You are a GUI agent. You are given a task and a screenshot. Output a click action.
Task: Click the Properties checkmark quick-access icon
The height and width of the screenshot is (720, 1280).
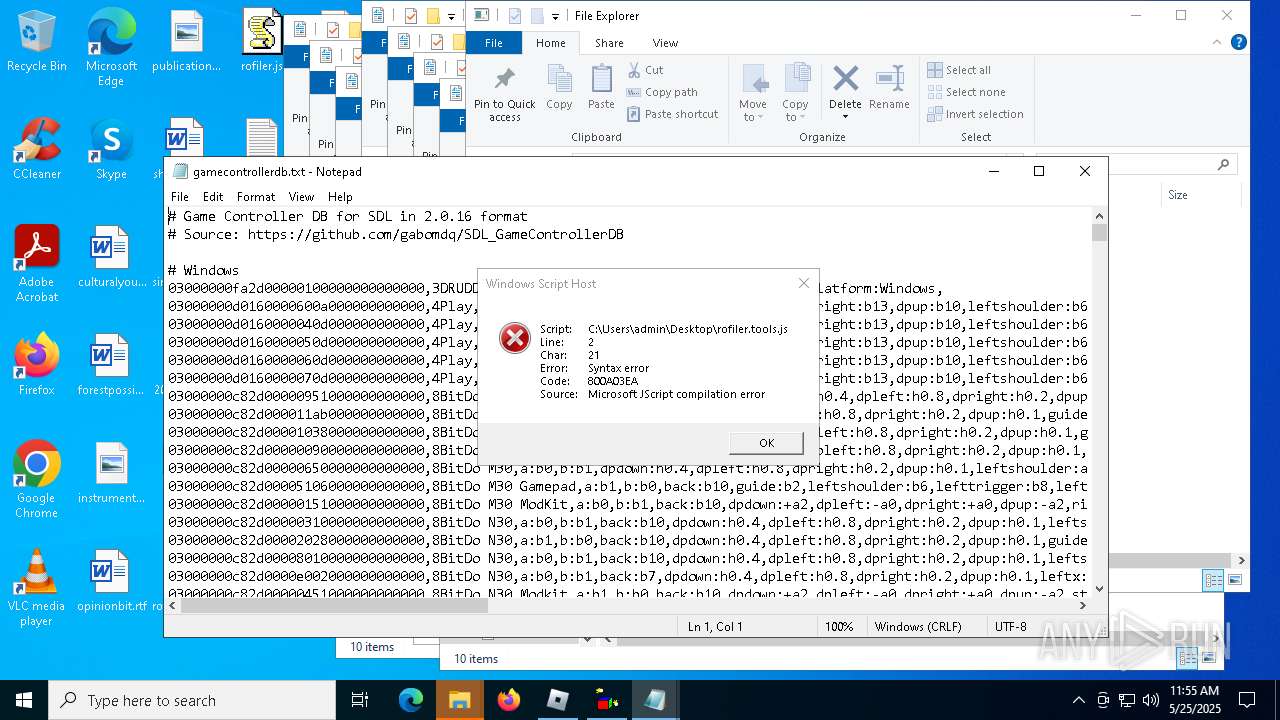click(515, 16)
